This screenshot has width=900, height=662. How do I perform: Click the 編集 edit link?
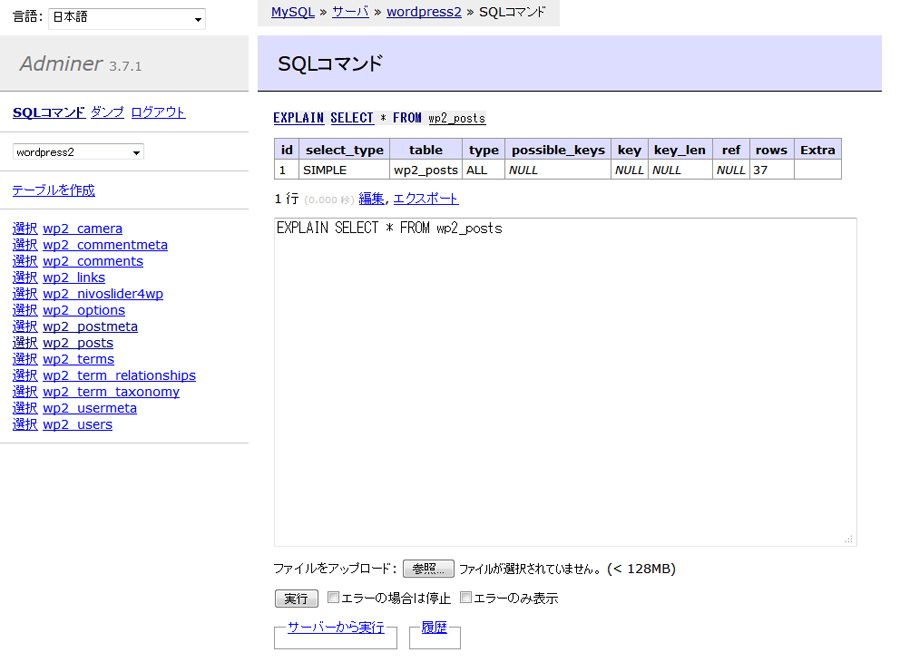pyautogui.click(x=371, y=198)
